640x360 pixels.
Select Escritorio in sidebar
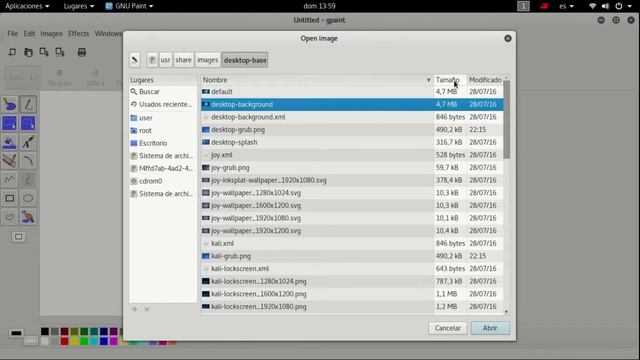click(x=163, y=143)
